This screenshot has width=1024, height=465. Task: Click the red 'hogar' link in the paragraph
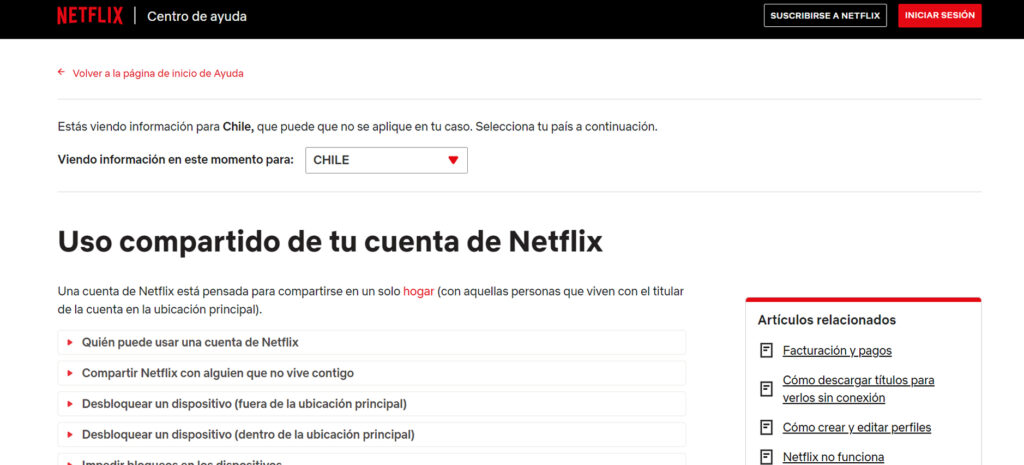pos(418,291)
